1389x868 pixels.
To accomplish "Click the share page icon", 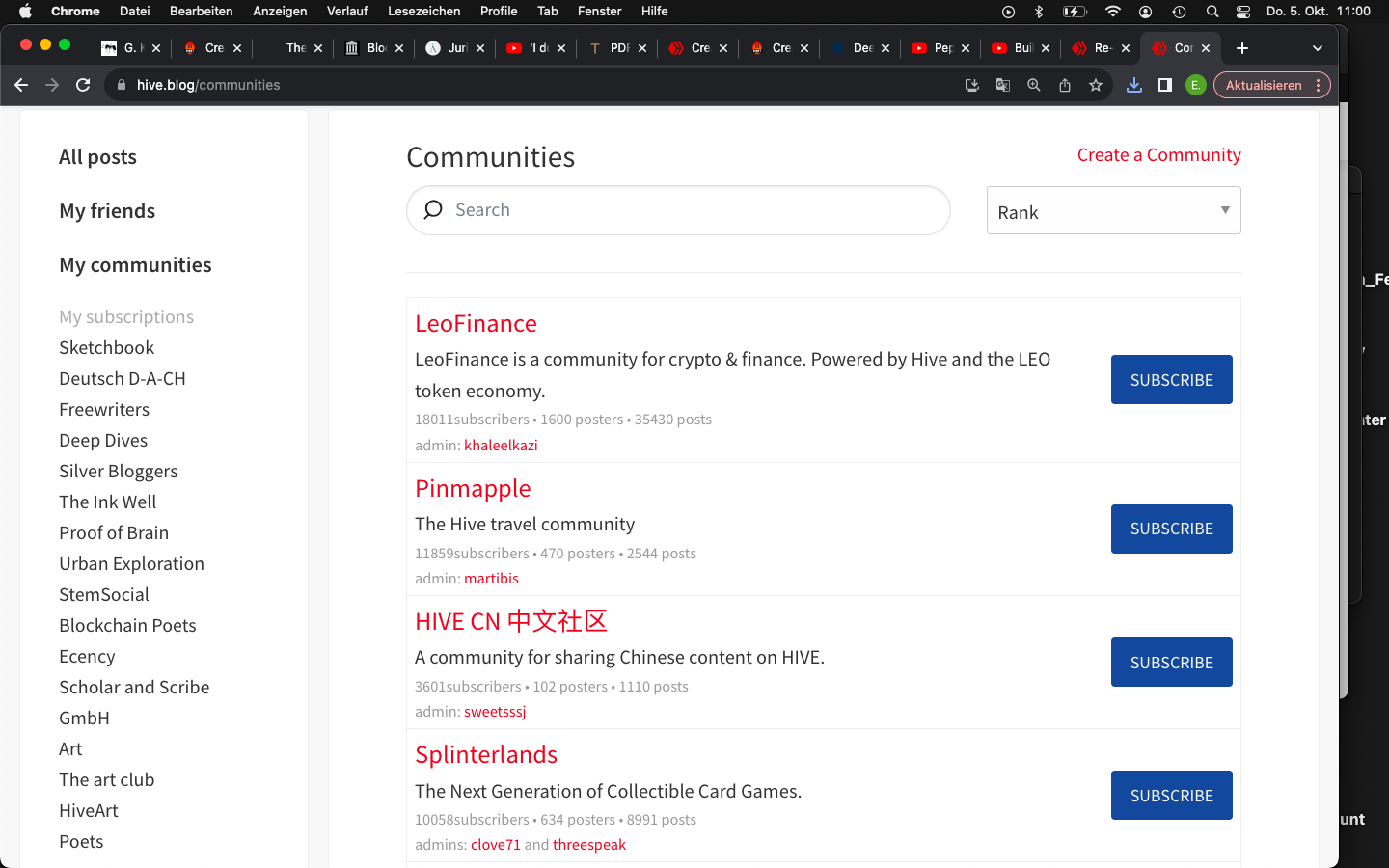I will pos(1065,85).
